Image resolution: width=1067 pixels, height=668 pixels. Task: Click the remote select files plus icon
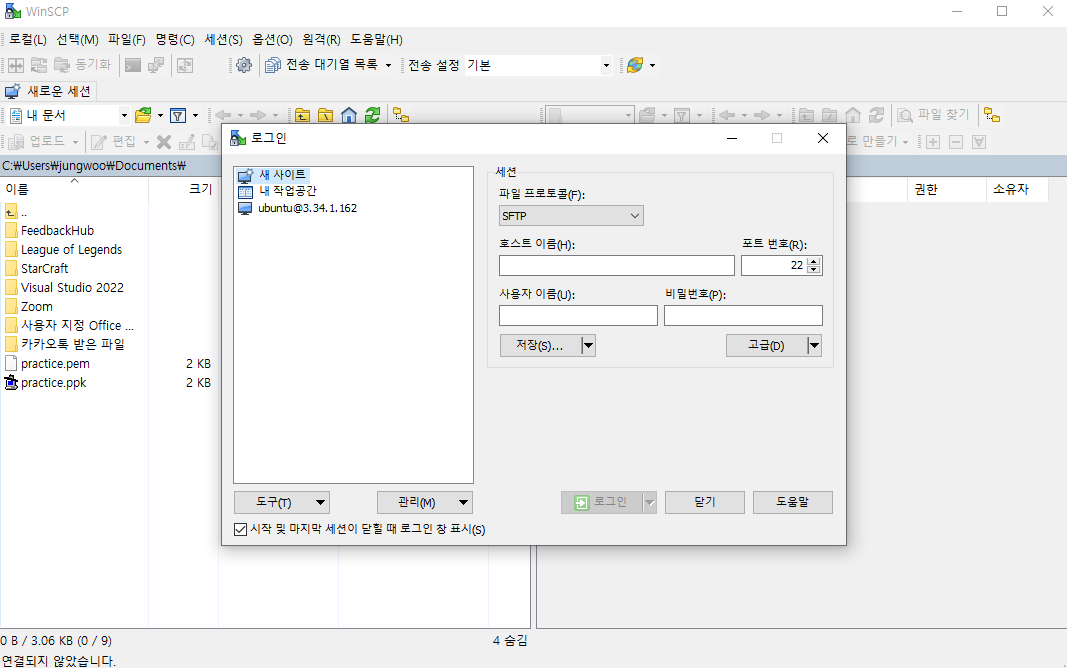(933, 141)
